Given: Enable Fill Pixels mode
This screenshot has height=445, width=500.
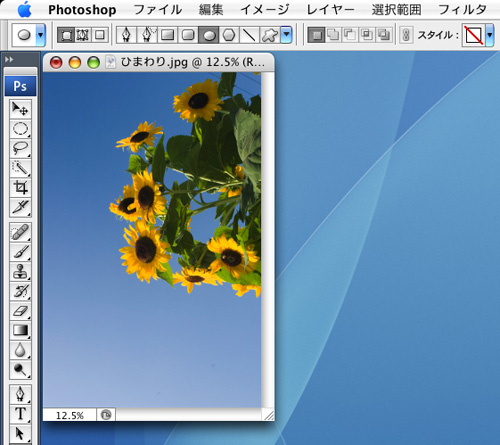Looking at the screenshot, I should pyautogui.click(x=100, y=35).
